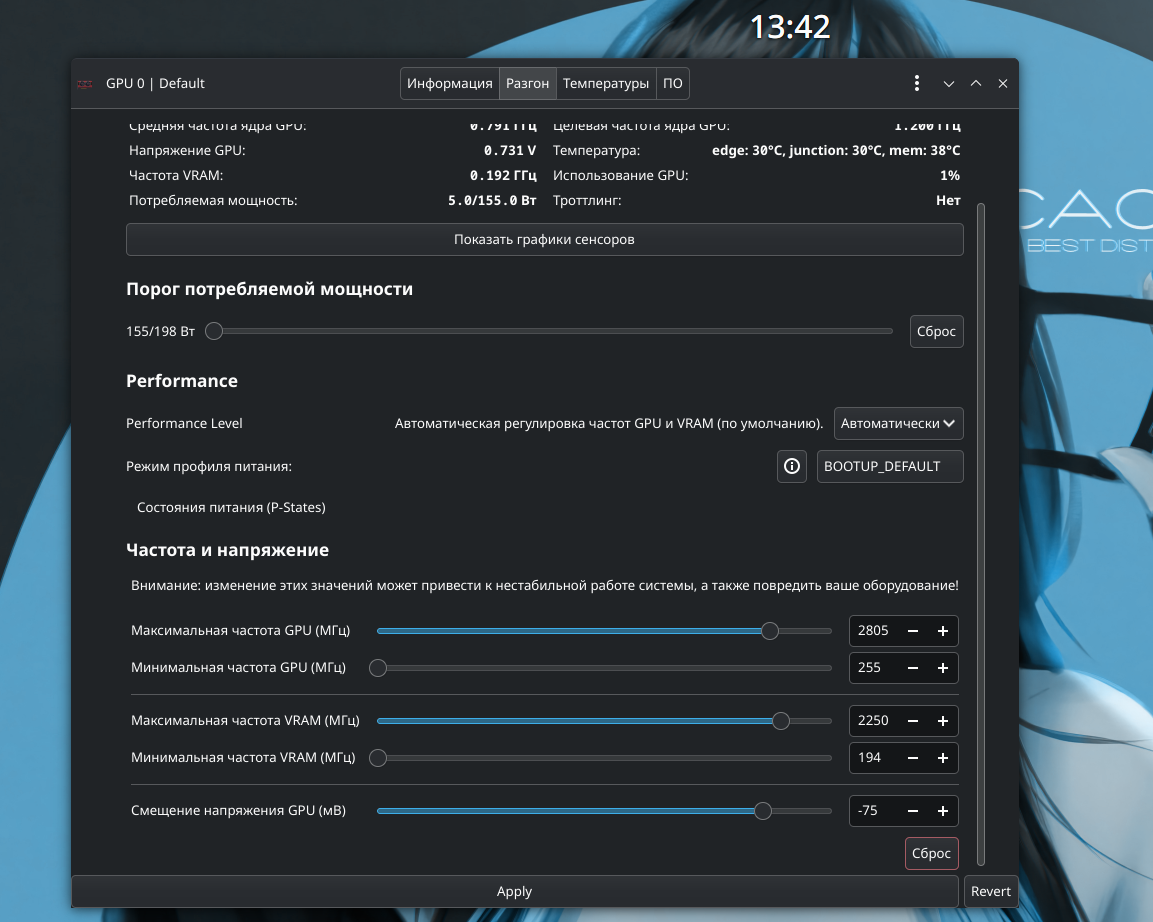The image size is (1153, 922).
Task: Focus the 194 min VRAM frequency field
Action: (x=874, y=758)
